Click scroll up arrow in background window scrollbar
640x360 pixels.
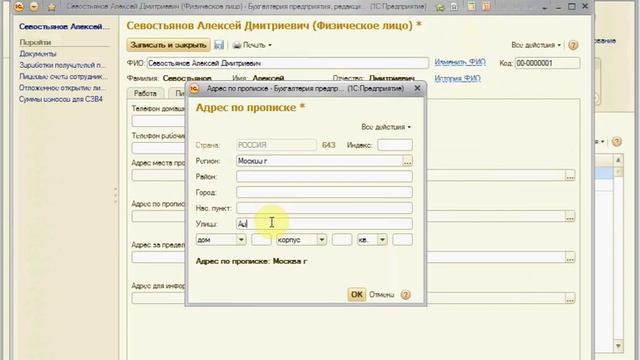click(618, 160)
